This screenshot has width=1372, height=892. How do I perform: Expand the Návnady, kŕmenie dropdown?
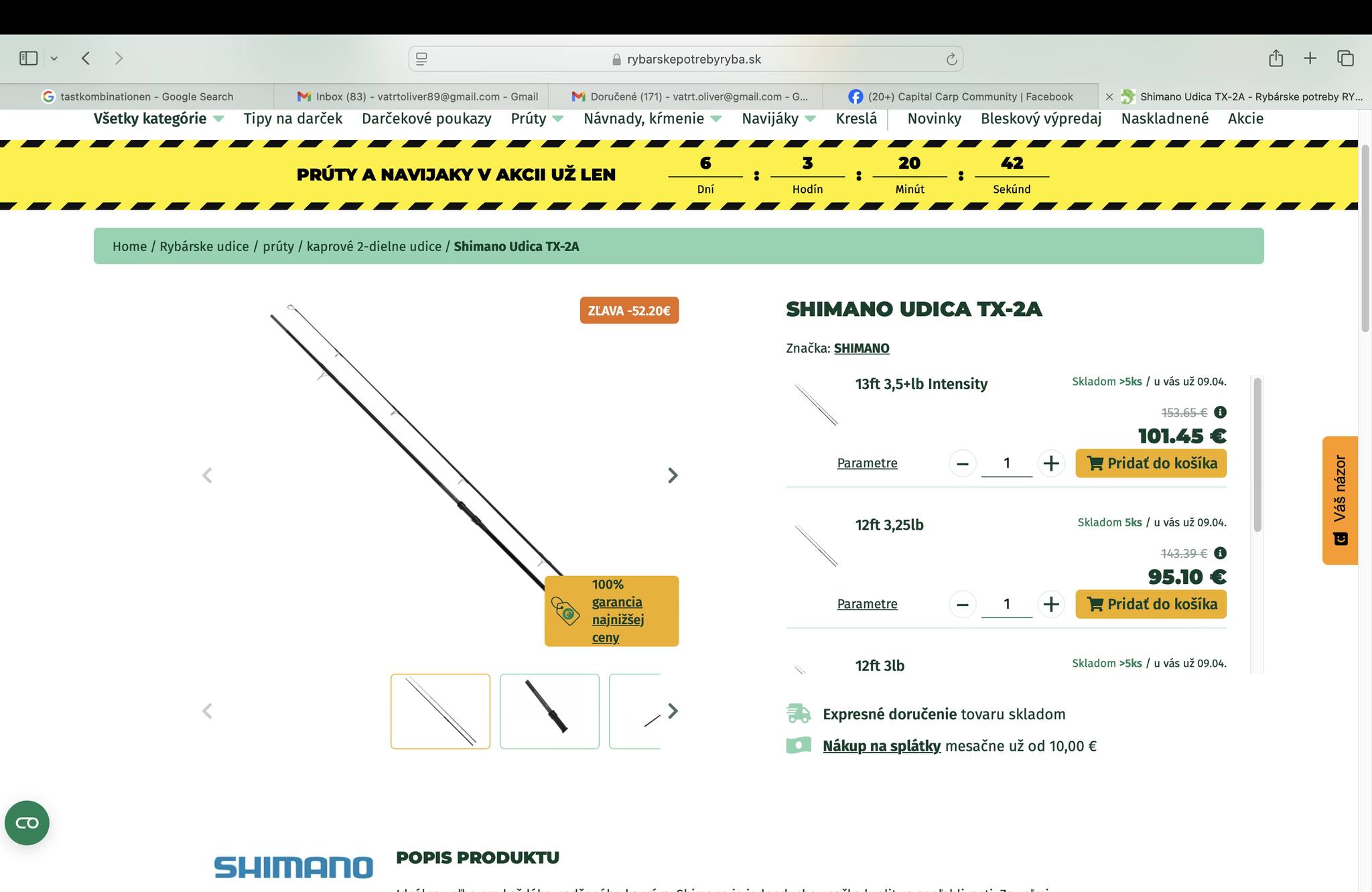(x=653, y=119)
